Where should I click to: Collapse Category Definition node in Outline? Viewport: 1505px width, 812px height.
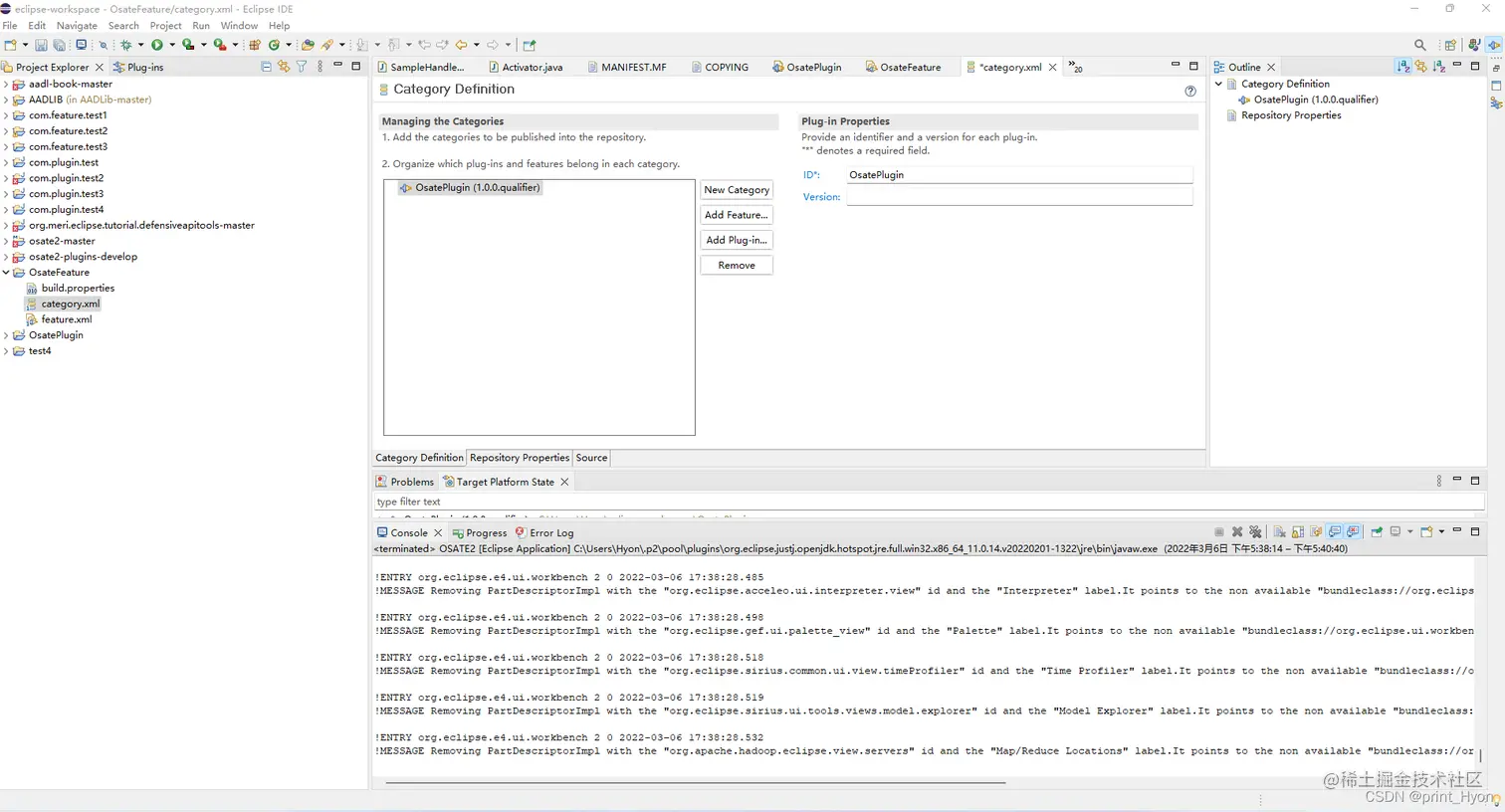(x=1218, y=85)
